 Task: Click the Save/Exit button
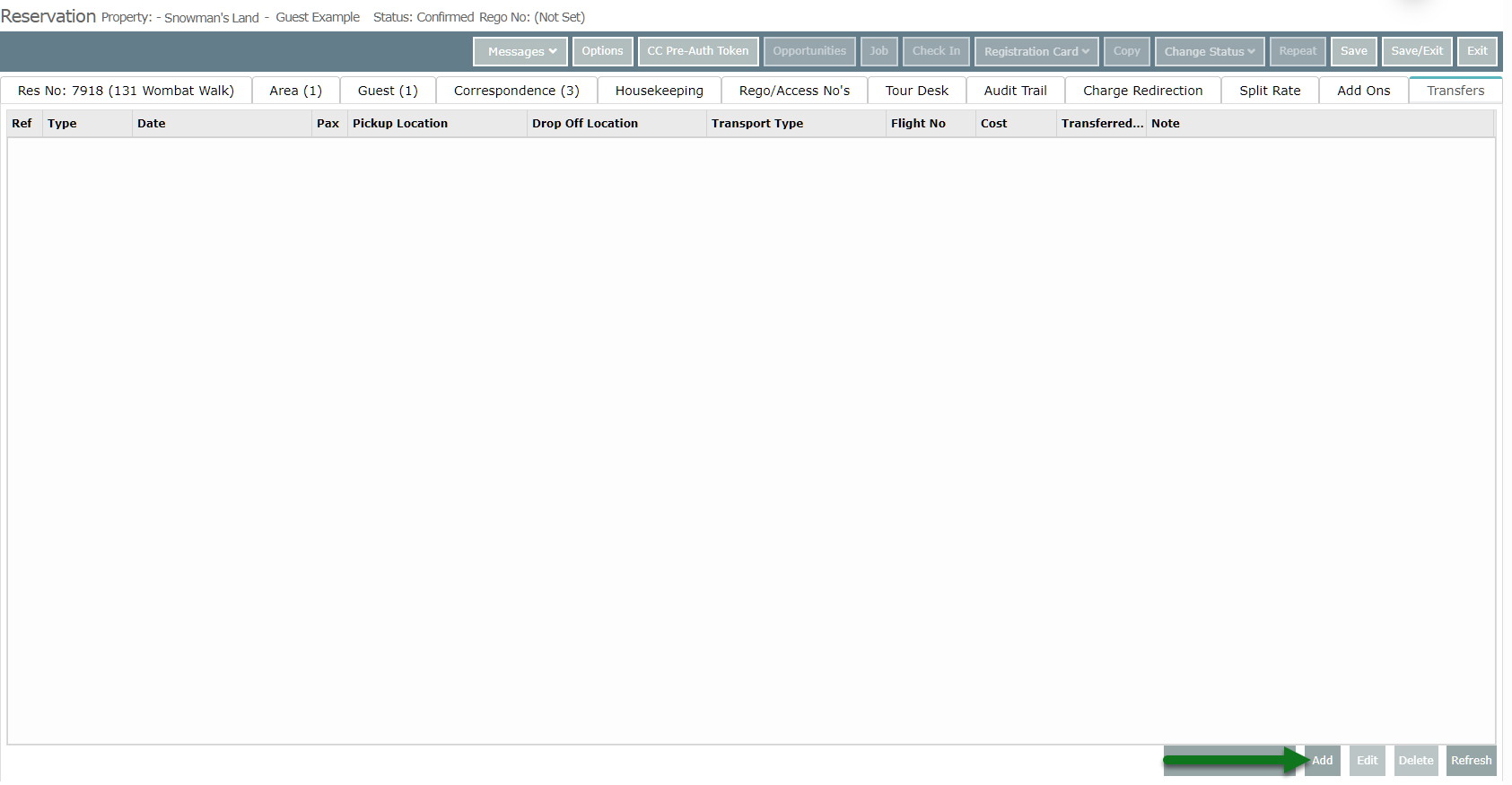click(1417, 51)
